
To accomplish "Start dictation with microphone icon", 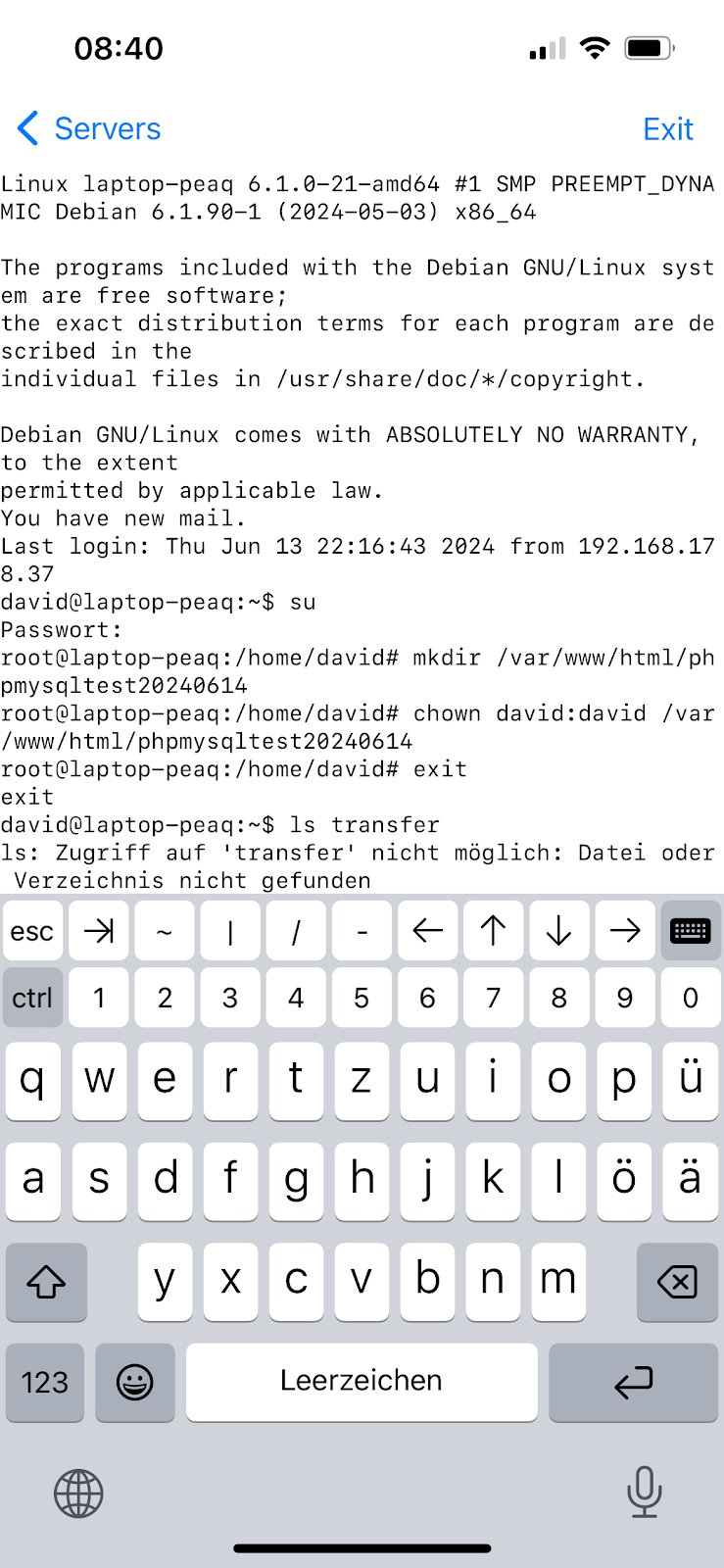I will [x=644, y=1492].
